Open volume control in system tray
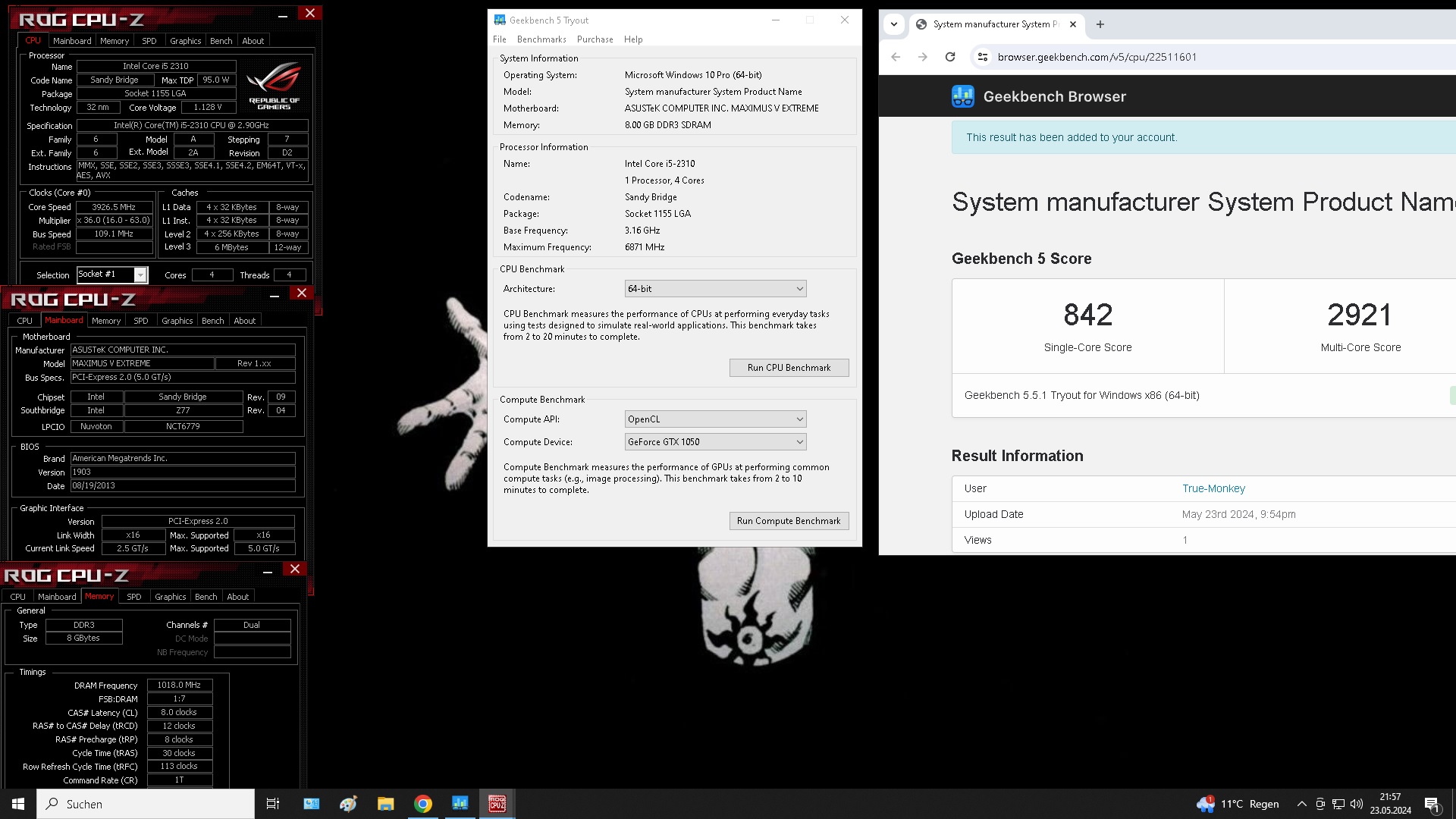 pyautogui.click(x=1357, y=804)
